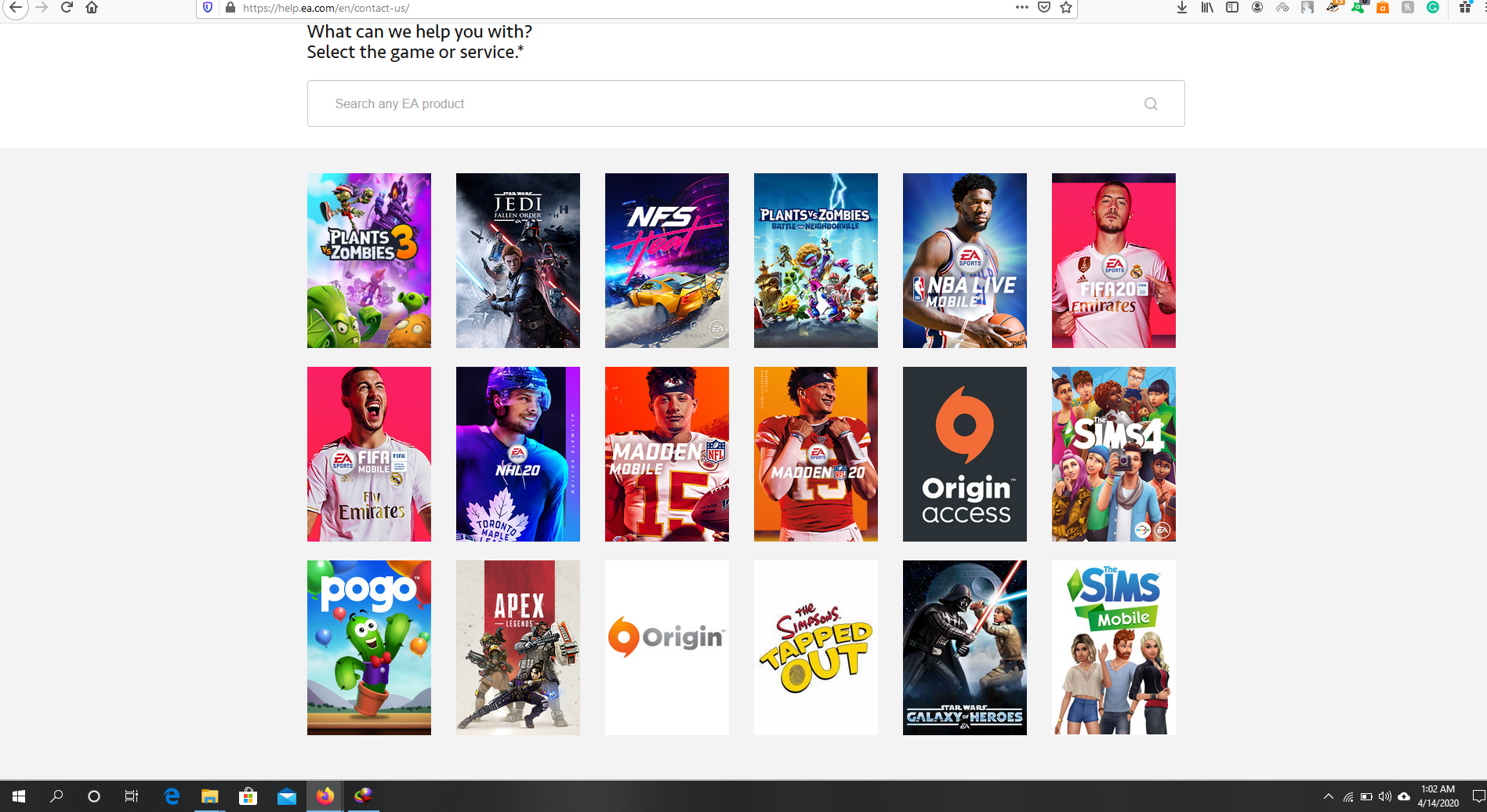Click the Honey extension icon
This screenshot has width=1487, height=812.
click(1408, 8)
